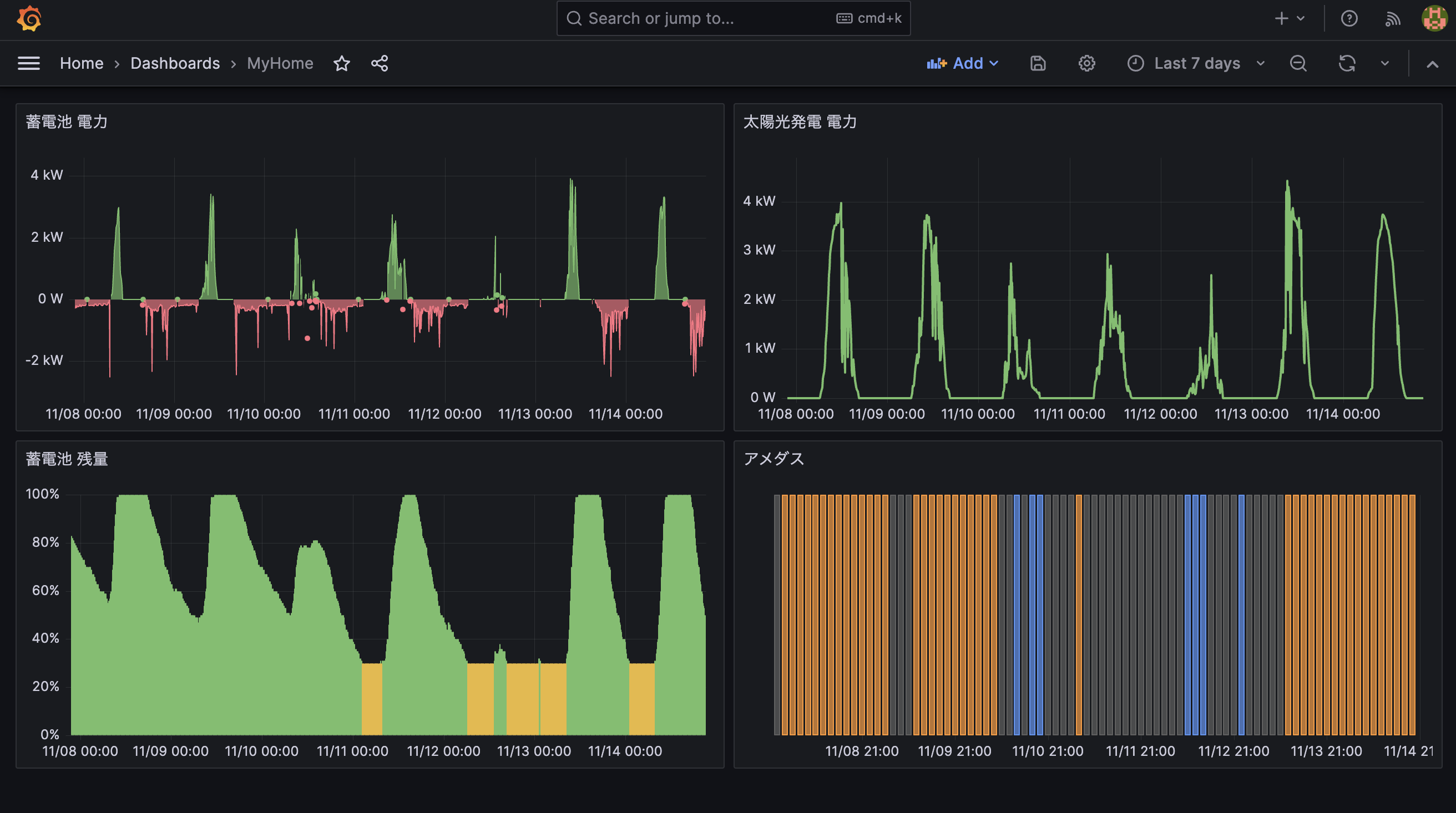Open dashboard settings gear
Image resolution: width=1456 pixels, height=813 pixels.
tap(1086, 63)
